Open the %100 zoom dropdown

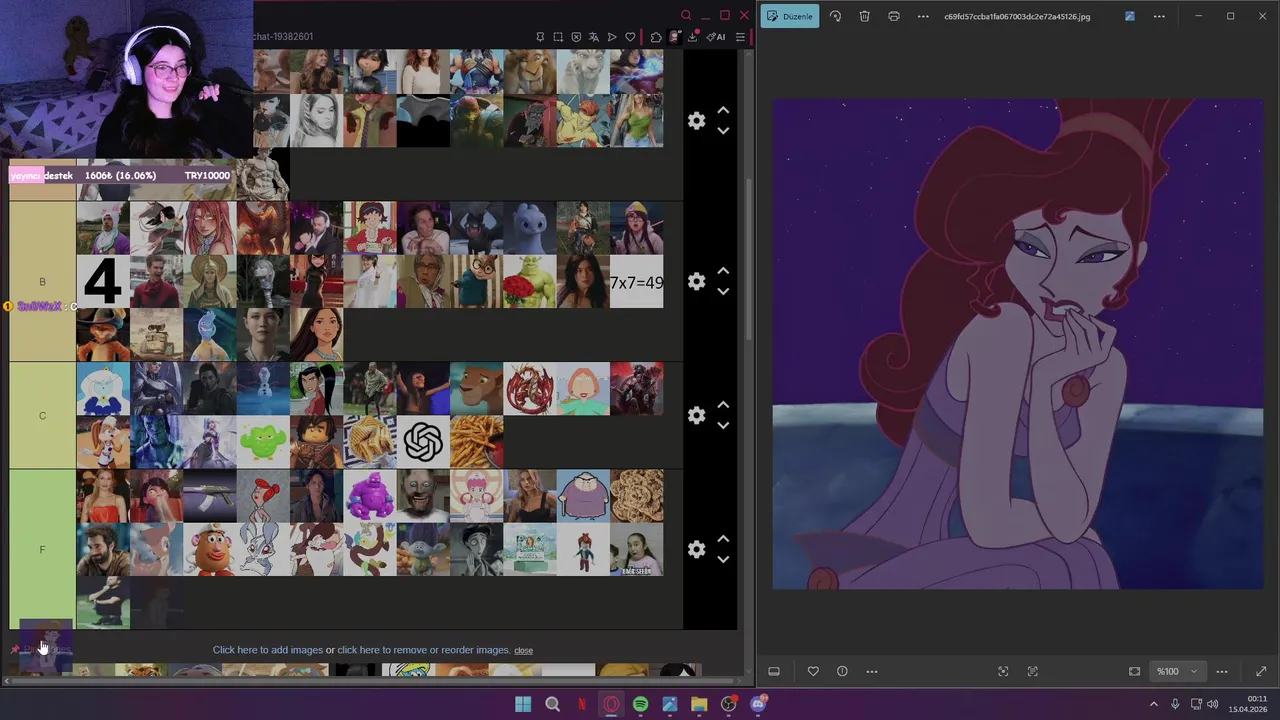coord(1176,671)
